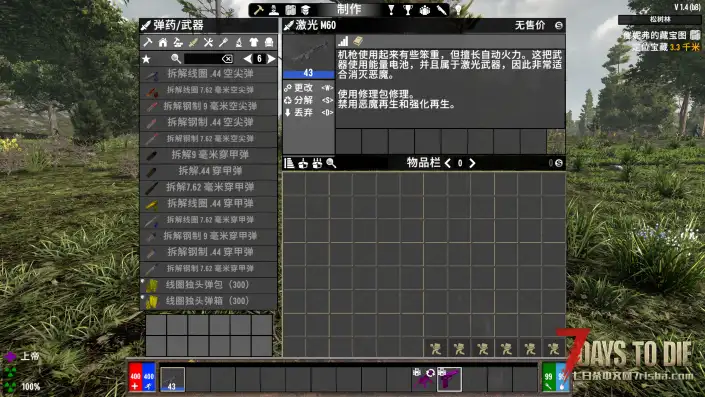
Task: Click the recipe search magnifier icon
Action: coord(176,59)
